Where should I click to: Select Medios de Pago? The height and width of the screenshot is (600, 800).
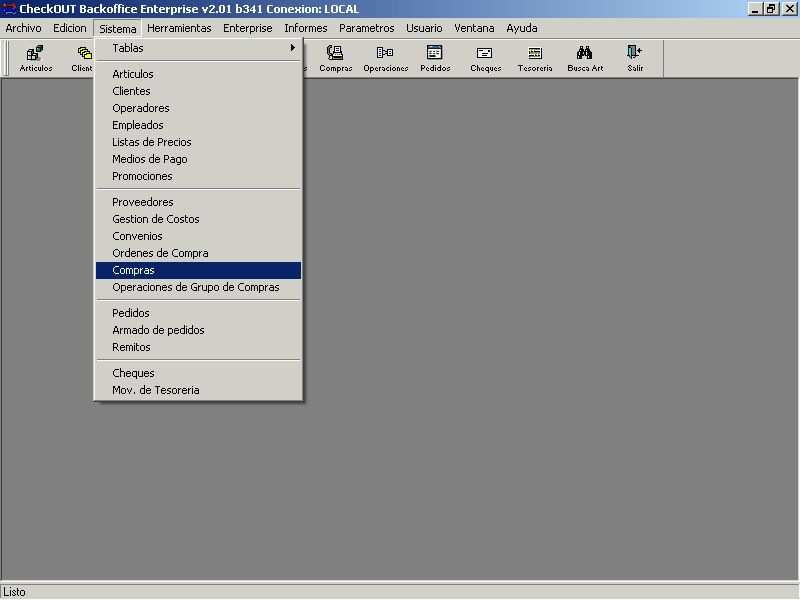click(198, 159)
